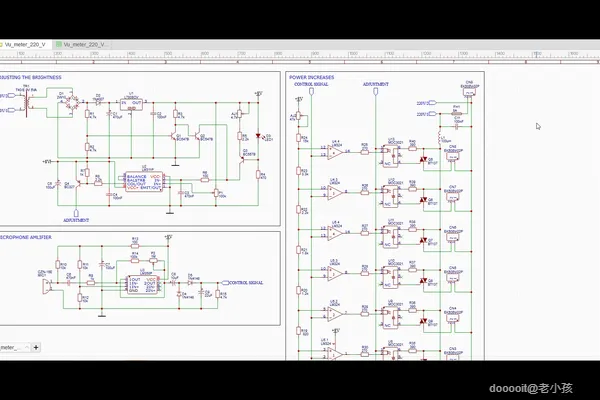
Task: Select the D1 bridge rectifier symbol
Action: pos(73,103)
